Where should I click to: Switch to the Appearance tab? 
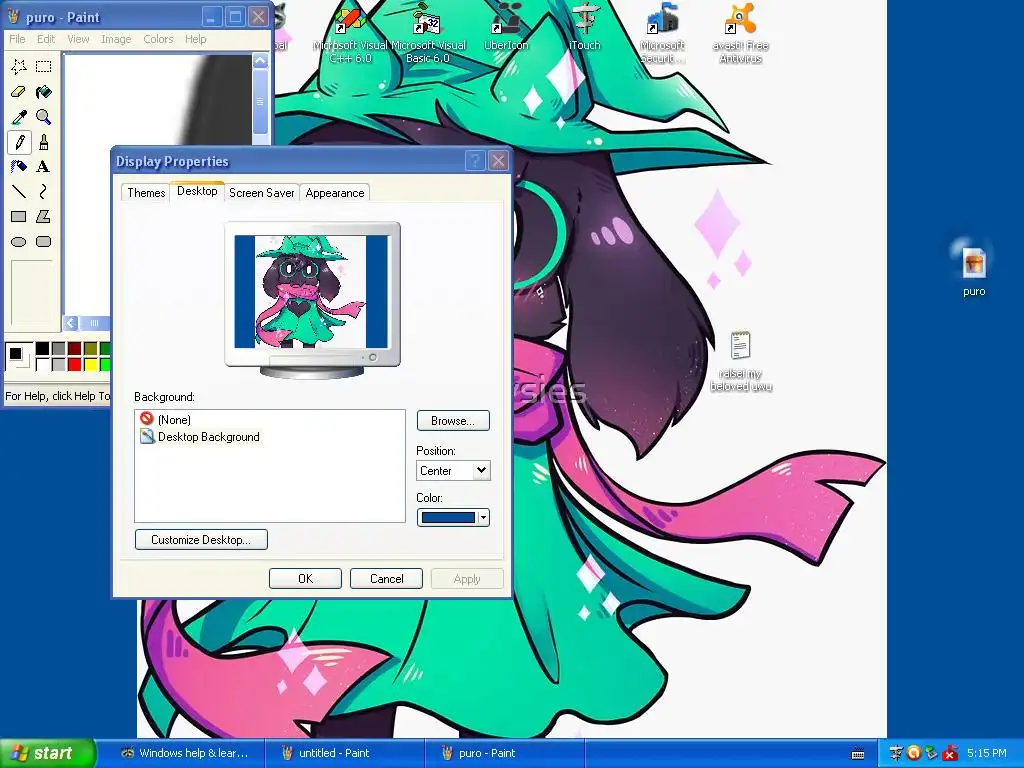pos(334,193)
